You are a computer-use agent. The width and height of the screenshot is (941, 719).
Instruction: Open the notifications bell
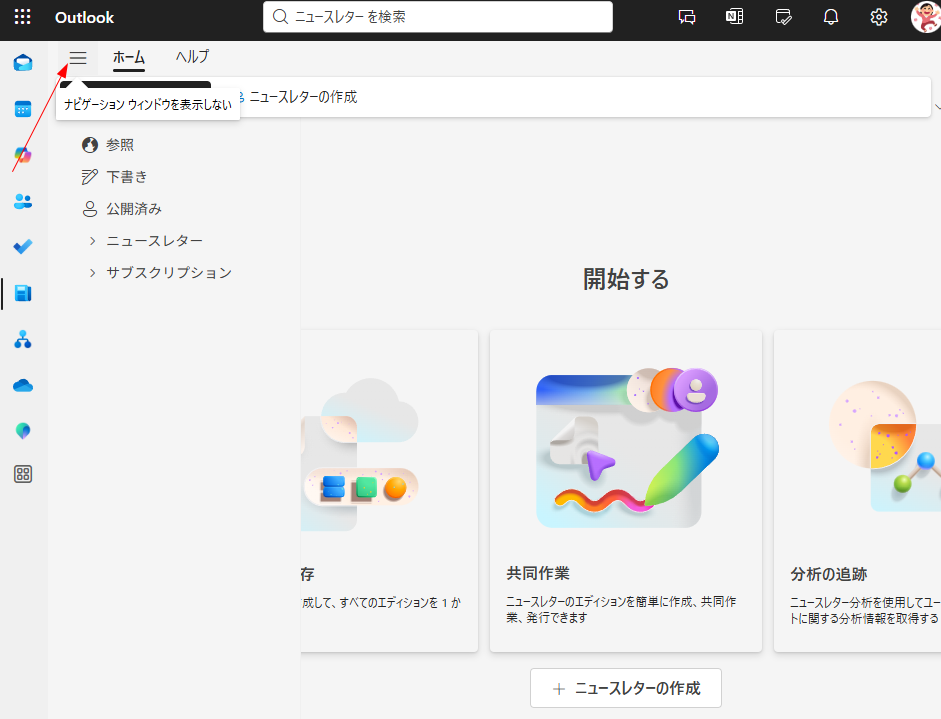(x=830, y=17)
